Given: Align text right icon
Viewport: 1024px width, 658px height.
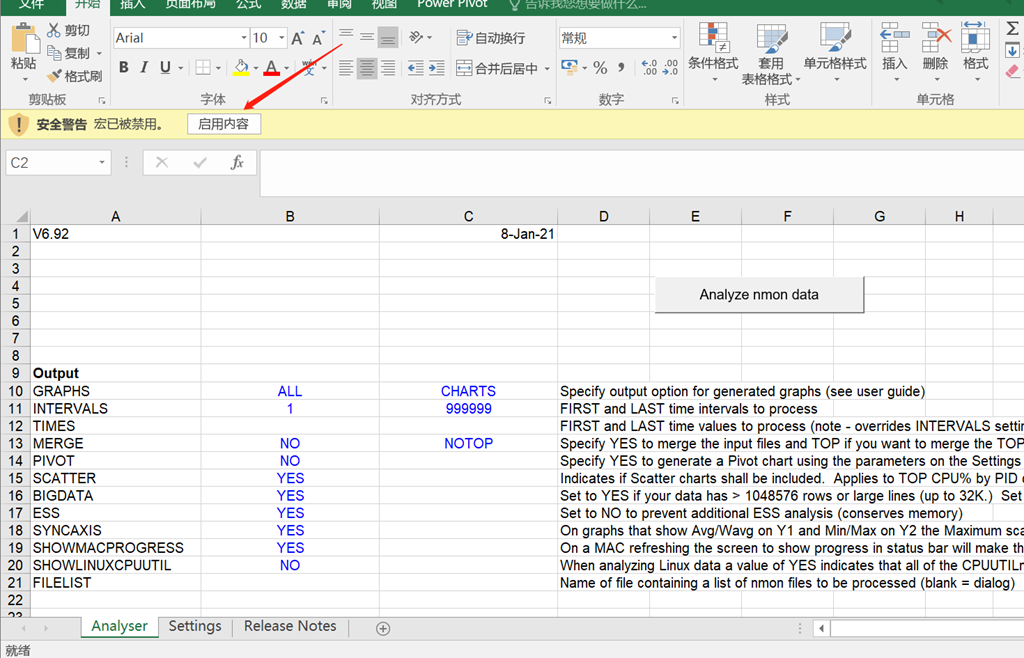Looking at the screenshot, I should (388, 68).
